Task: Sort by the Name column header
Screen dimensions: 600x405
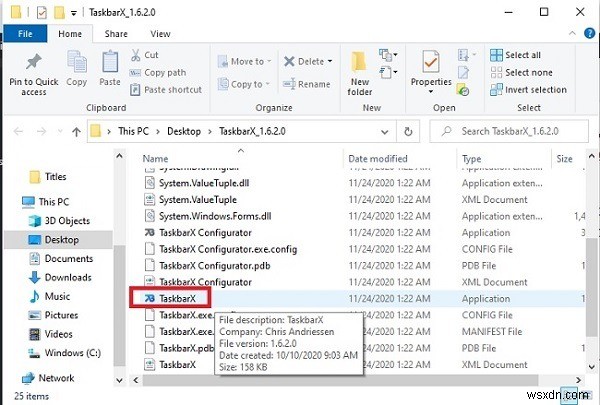Action: pyautogui.click(x=155, y=158)
